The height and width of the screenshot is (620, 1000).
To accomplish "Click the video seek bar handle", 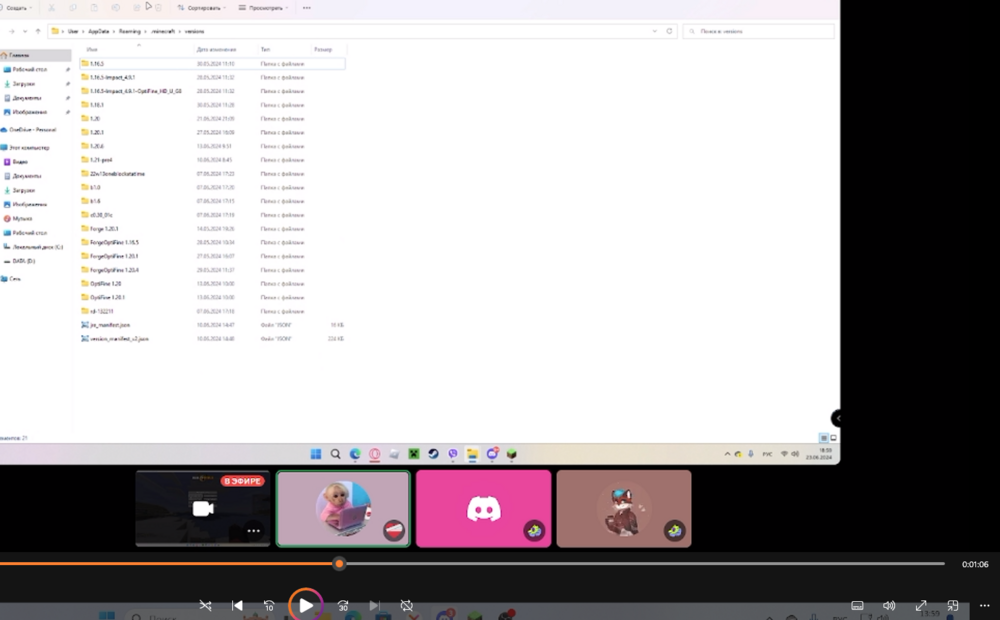I will pos(339,563).
